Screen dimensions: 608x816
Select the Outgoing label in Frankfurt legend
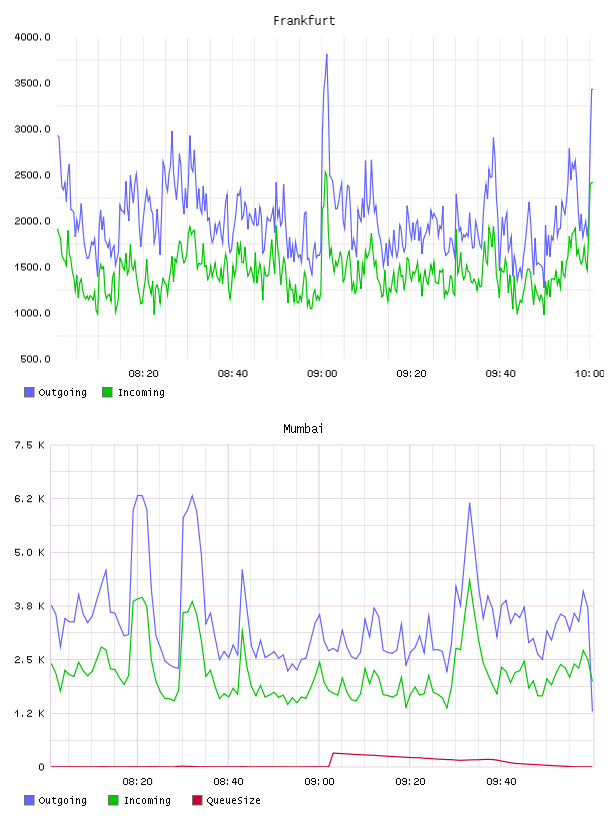[62, 392]
